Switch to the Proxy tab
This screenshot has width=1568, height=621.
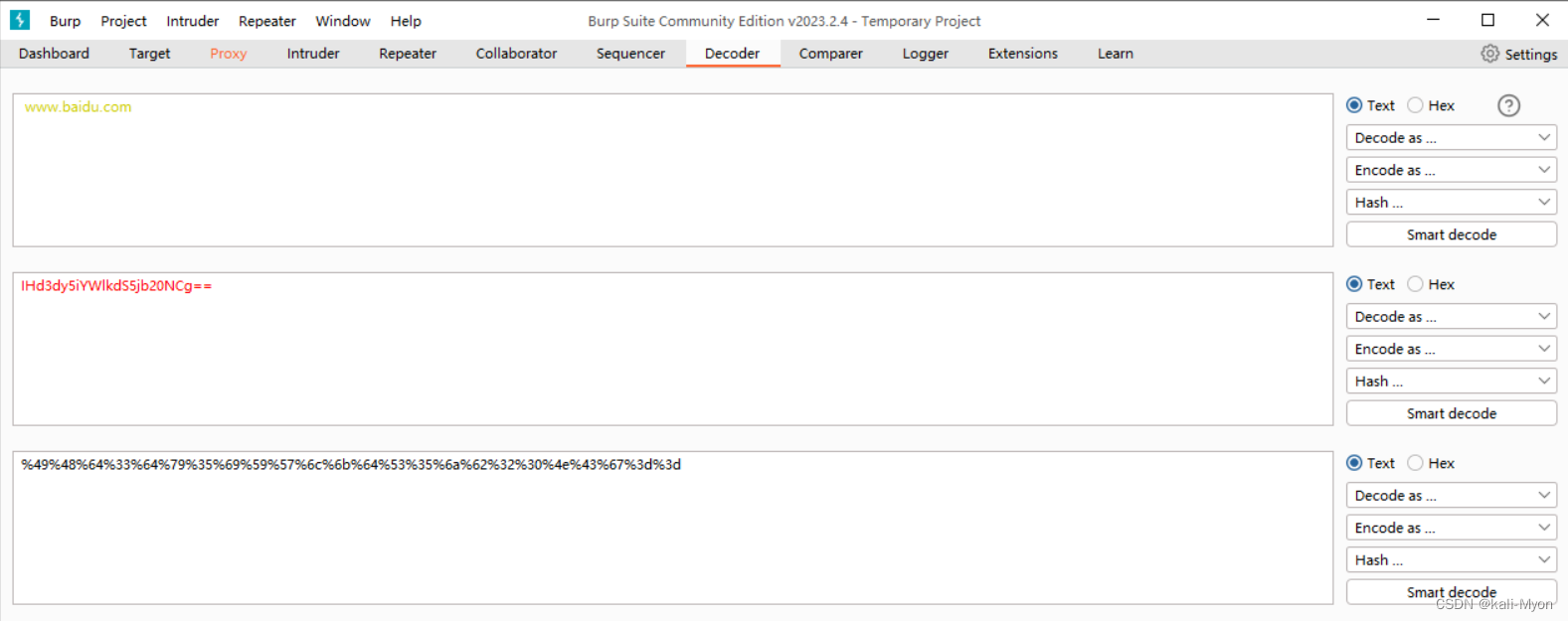click(x=228, y=54)
